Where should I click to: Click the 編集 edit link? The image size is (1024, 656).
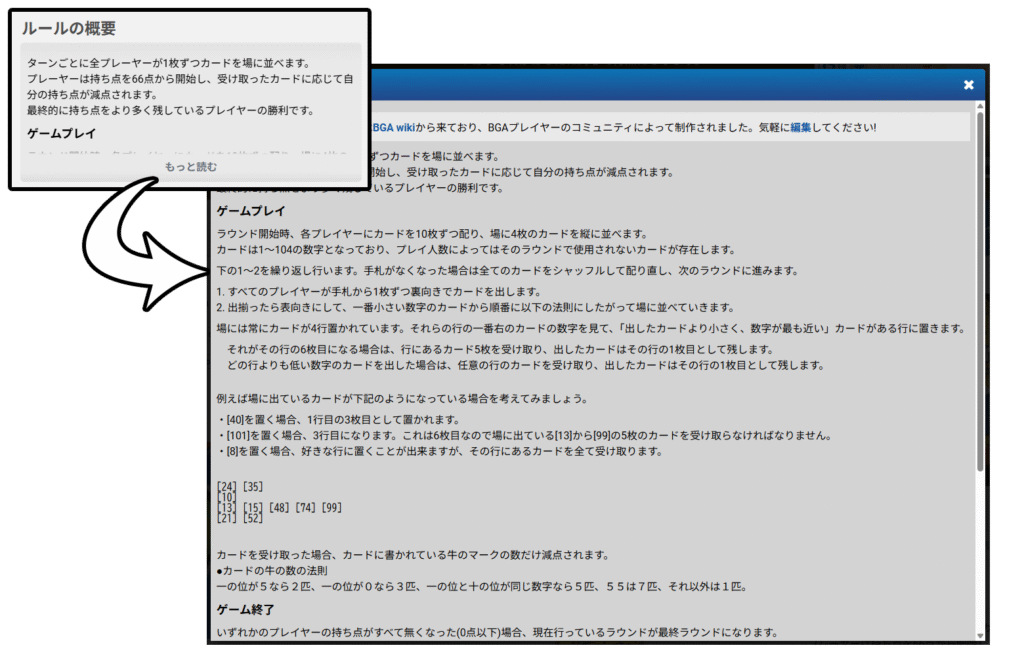[801, 127]
